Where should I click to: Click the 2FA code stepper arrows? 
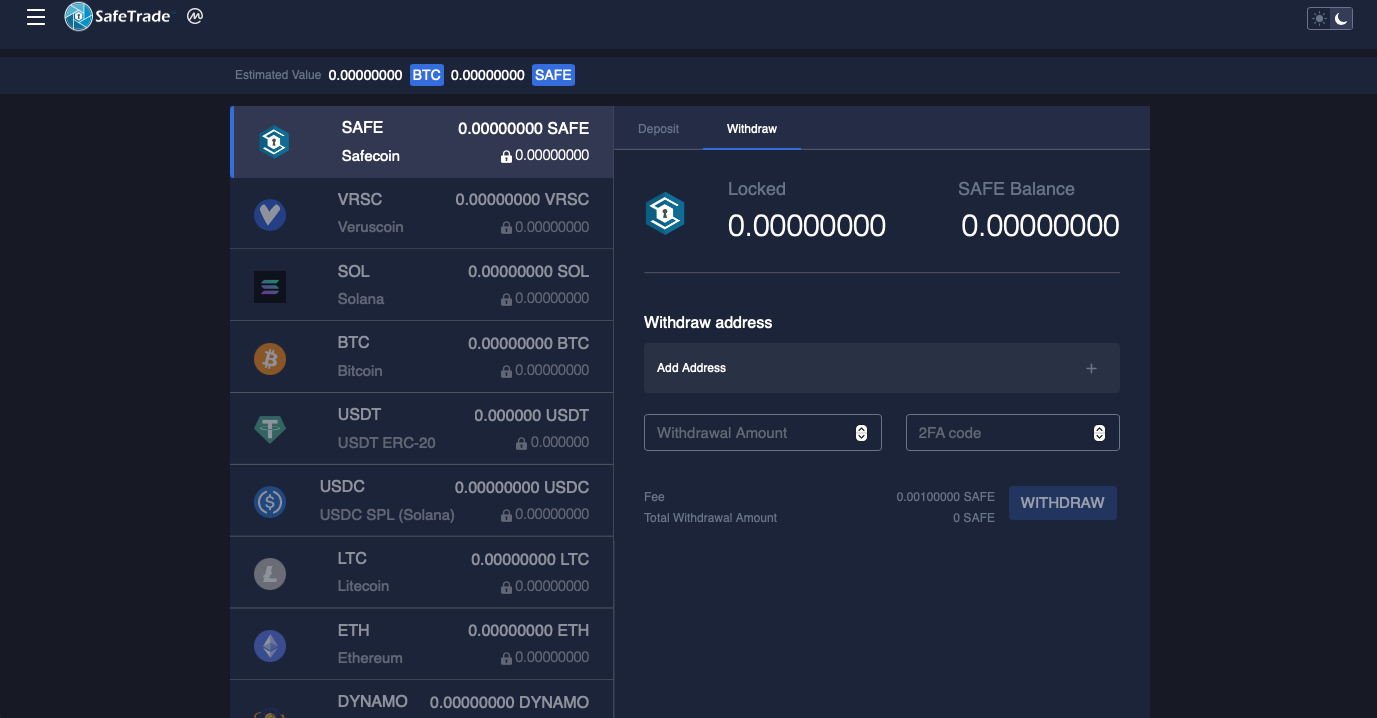pyautogui.click(x=1098, y=432)
